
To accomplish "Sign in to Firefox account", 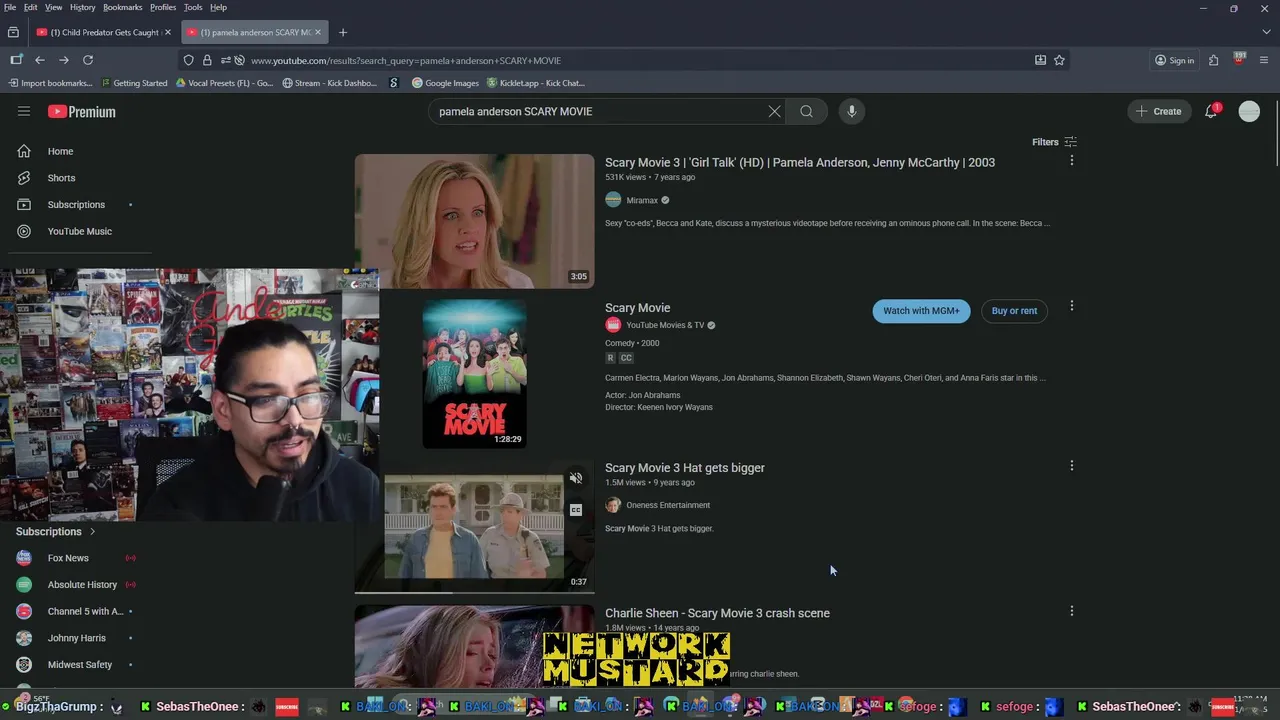I will (x=1174, y=60).
